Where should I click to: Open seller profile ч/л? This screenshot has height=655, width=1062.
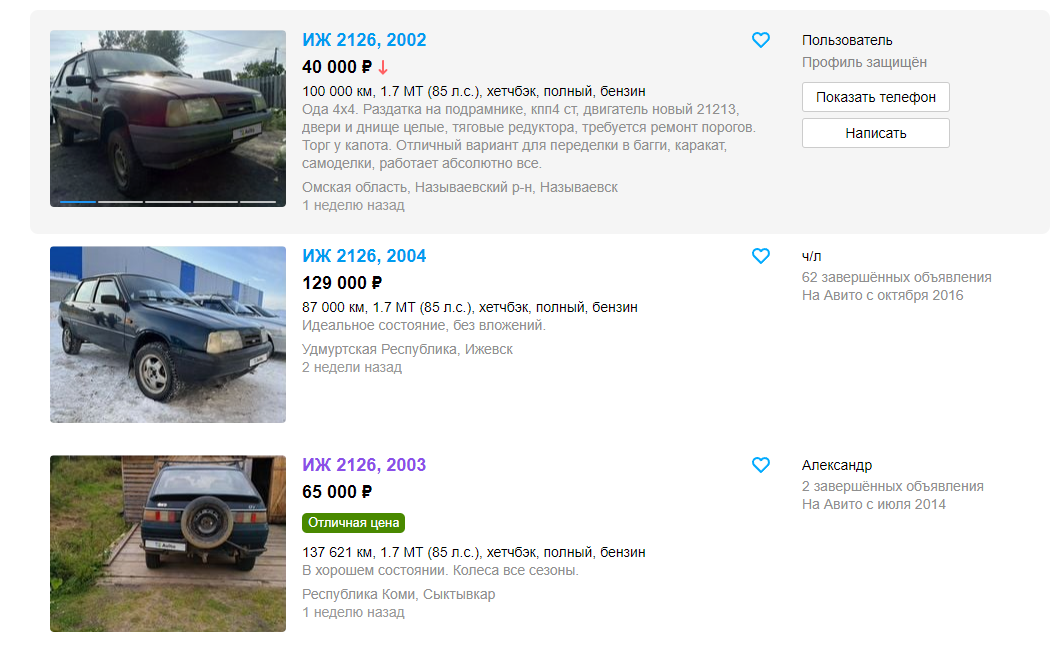811,256
